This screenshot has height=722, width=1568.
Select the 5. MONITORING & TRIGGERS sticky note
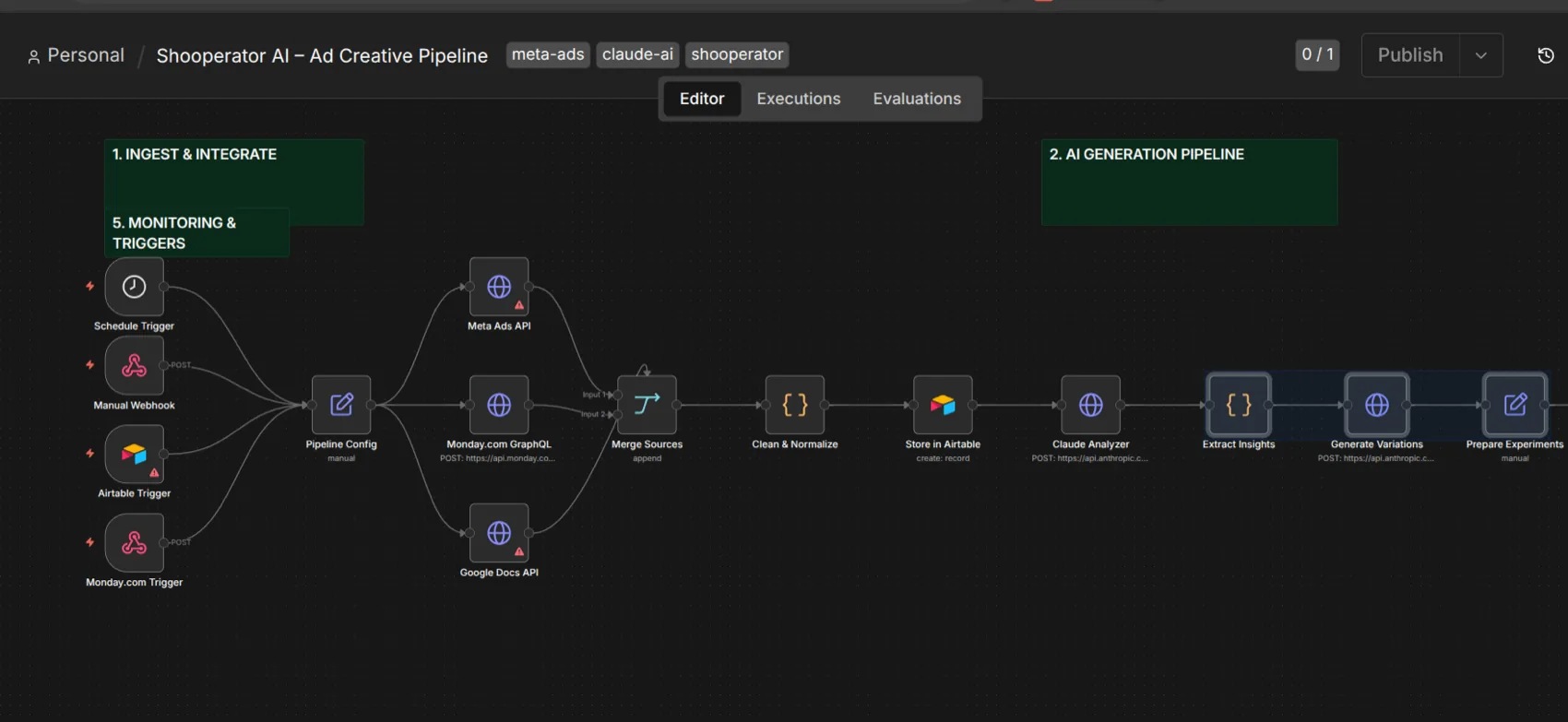pyautogui.click(x=196, y=232)
